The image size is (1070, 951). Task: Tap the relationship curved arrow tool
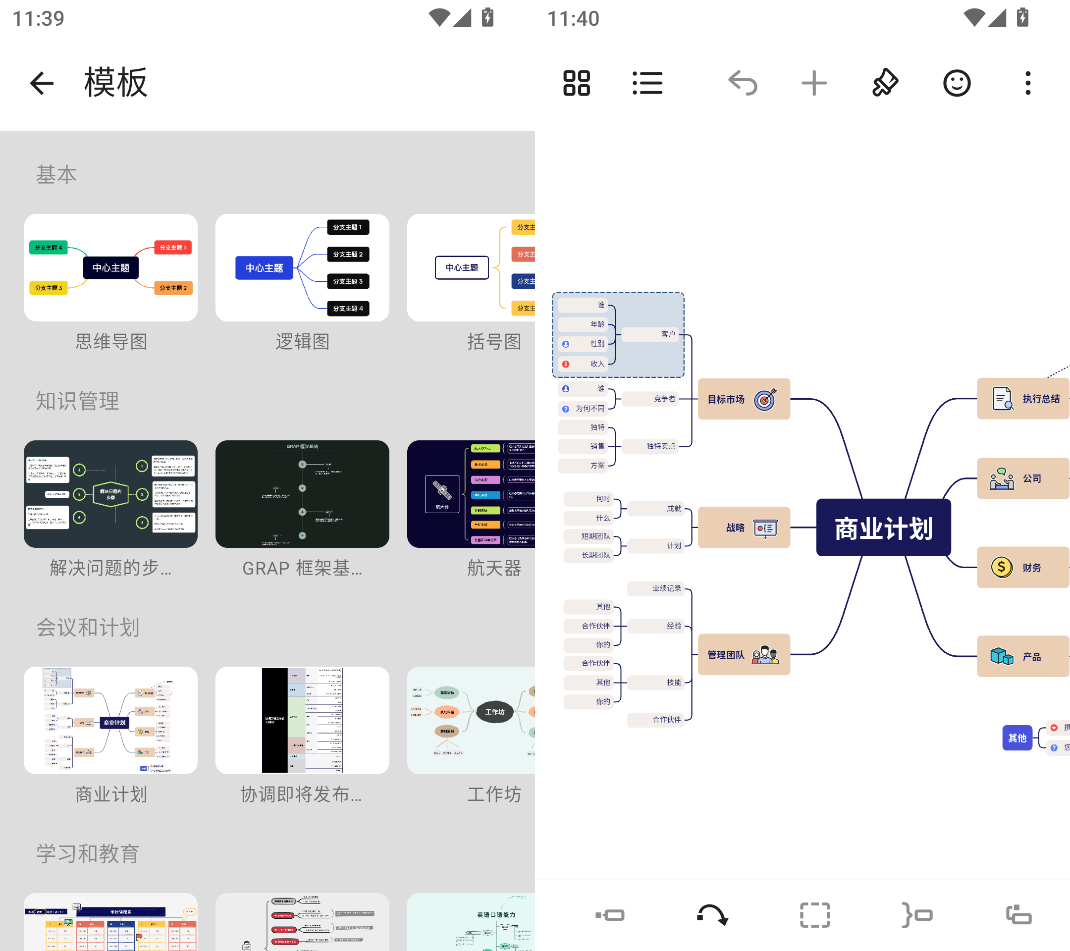[x=712, y=915]
